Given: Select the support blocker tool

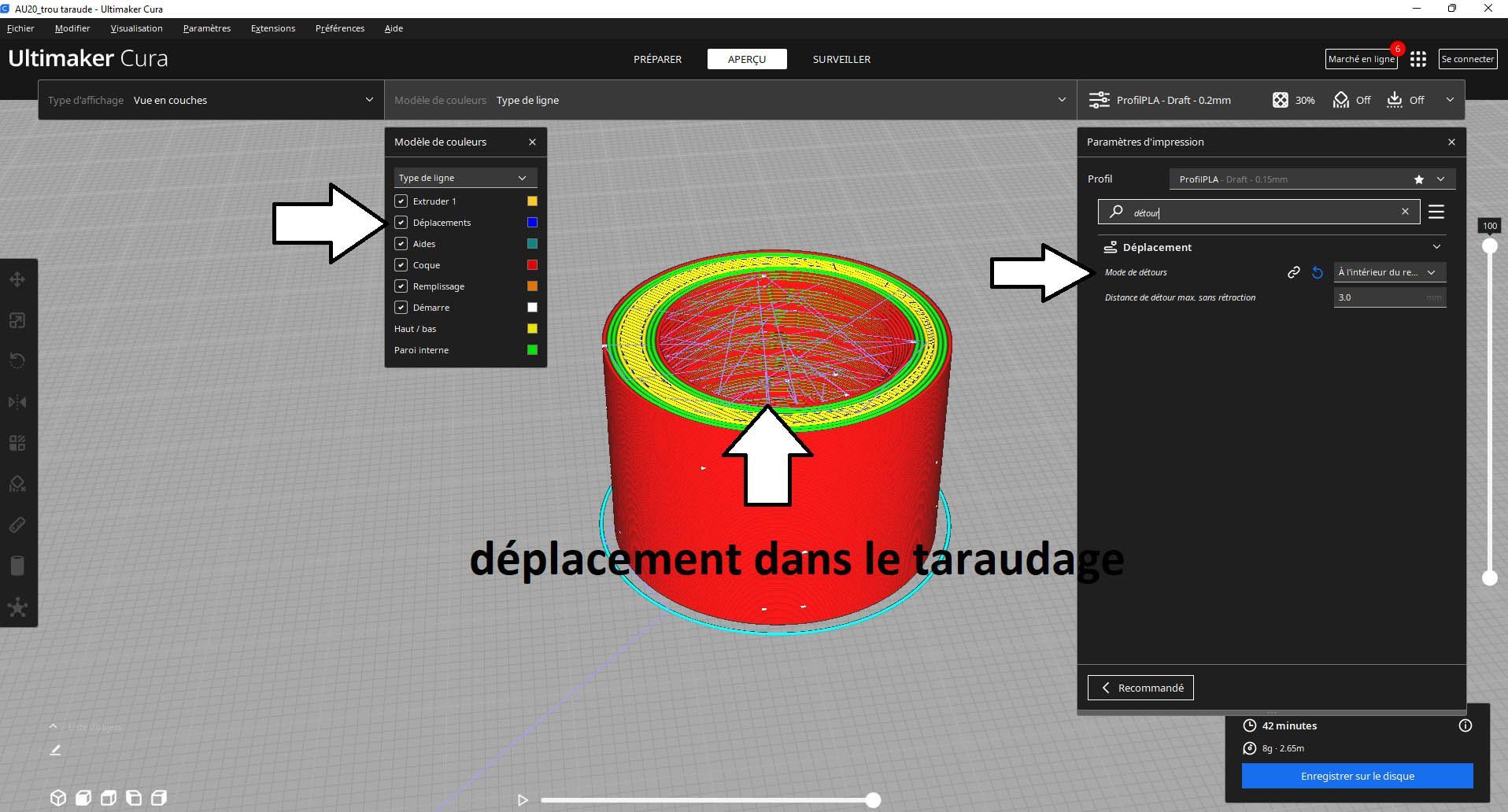Looking at the screenshot, I should pos(17,484).
